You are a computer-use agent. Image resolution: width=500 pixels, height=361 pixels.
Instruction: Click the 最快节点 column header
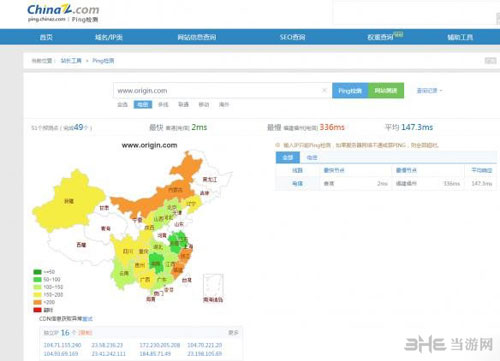click(x=334, y=170)
